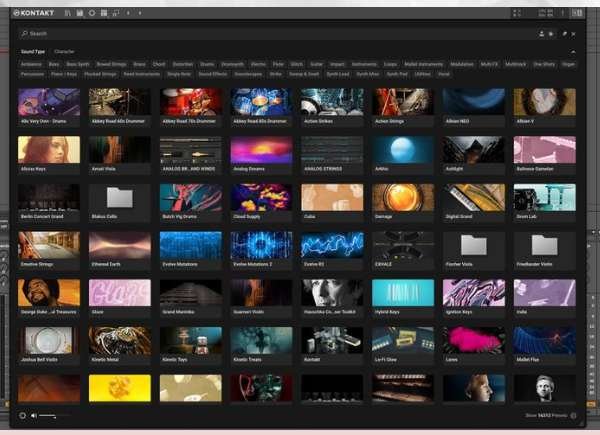Click the info icon beside Show Presets

(573, 415)
